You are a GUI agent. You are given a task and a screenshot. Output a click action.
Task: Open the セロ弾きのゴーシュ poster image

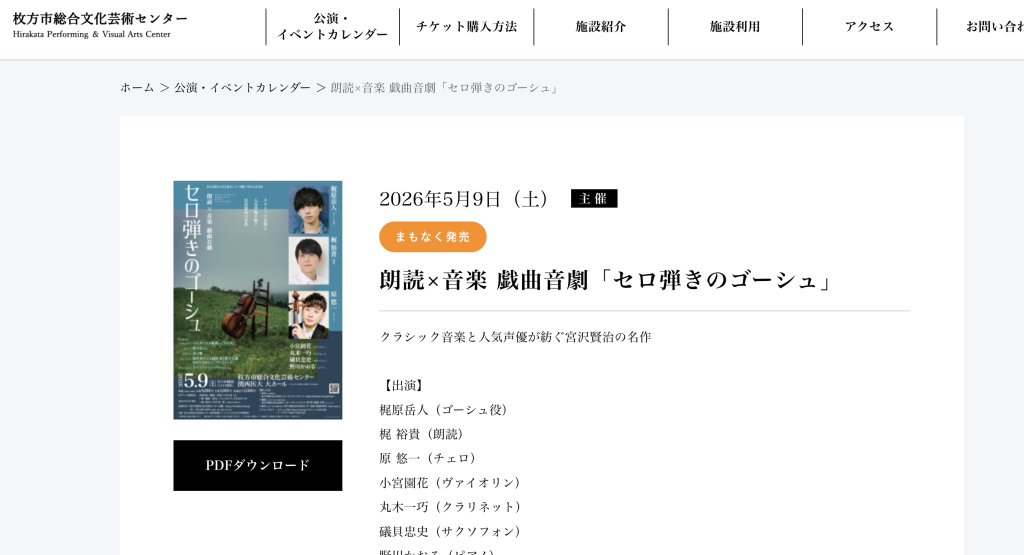(x=258, y=300)
